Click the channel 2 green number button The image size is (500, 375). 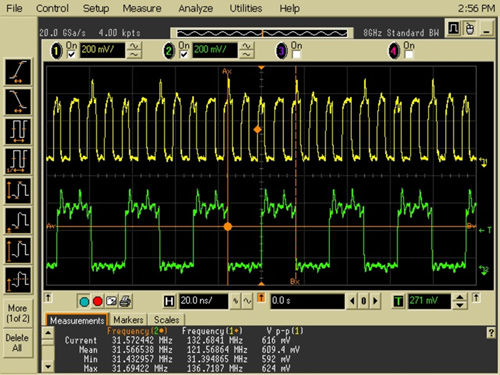(169, 51)
